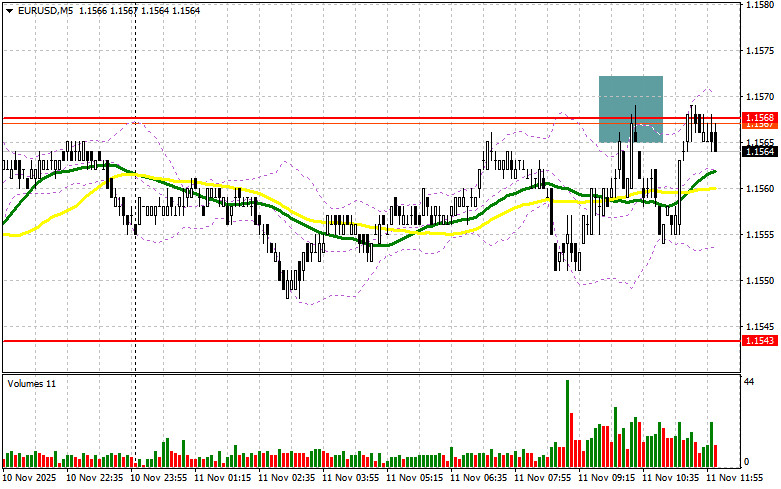This screenshot has height=489, width=781.
Task: Click the 1.1560 price axis value
Action: [x=760, y=189]
